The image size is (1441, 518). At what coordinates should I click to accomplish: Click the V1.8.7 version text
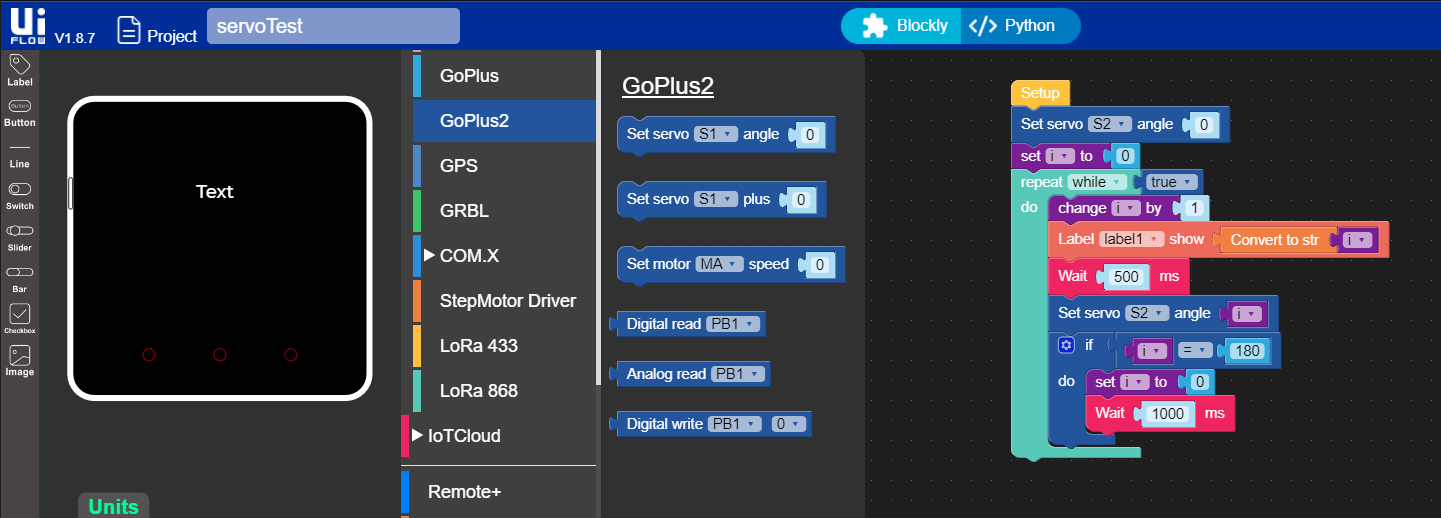[x=74, y=38]
